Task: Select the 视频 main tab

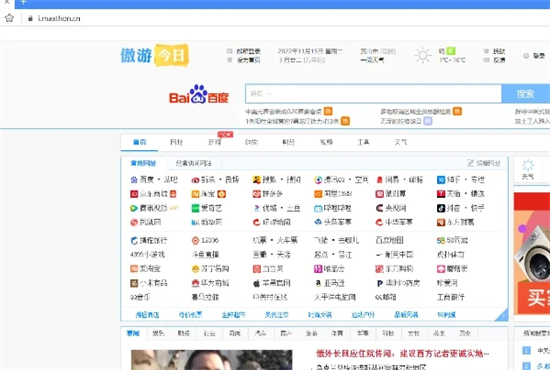Action: coord(326,142)
